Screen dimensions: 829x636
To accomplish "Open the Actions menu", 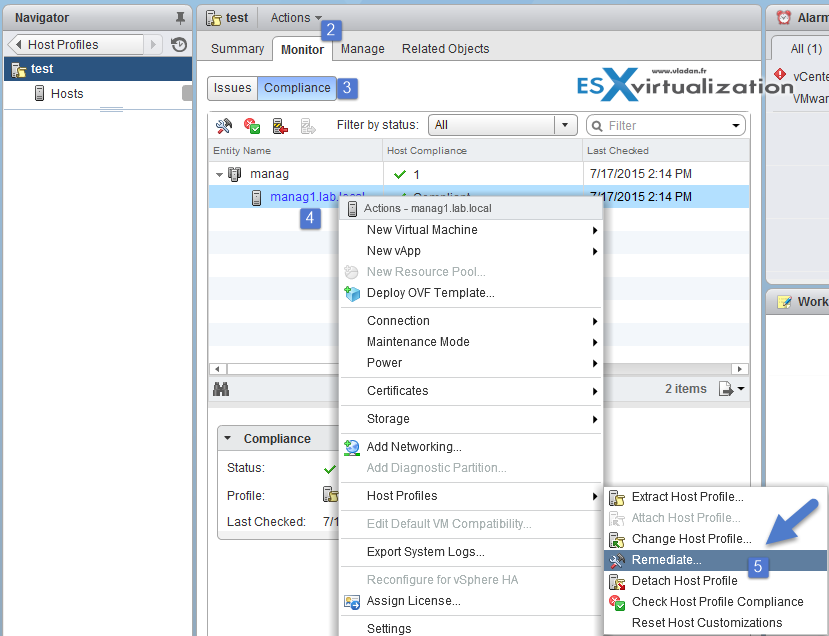I will coord(291,17).
